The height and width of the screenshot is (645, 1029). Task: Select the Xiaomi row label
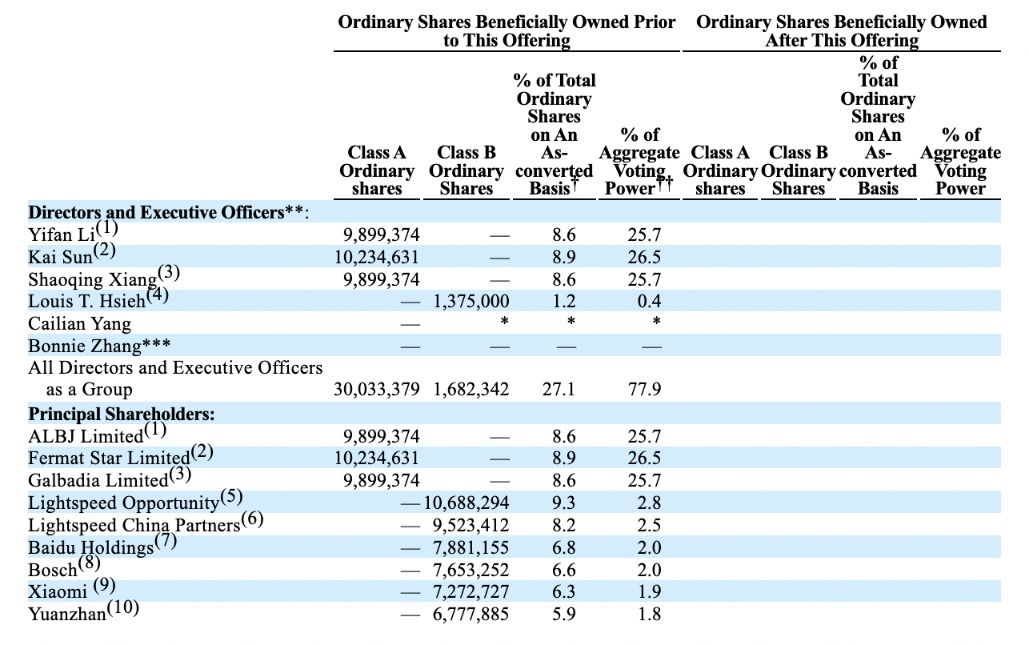tap(59, 591)
